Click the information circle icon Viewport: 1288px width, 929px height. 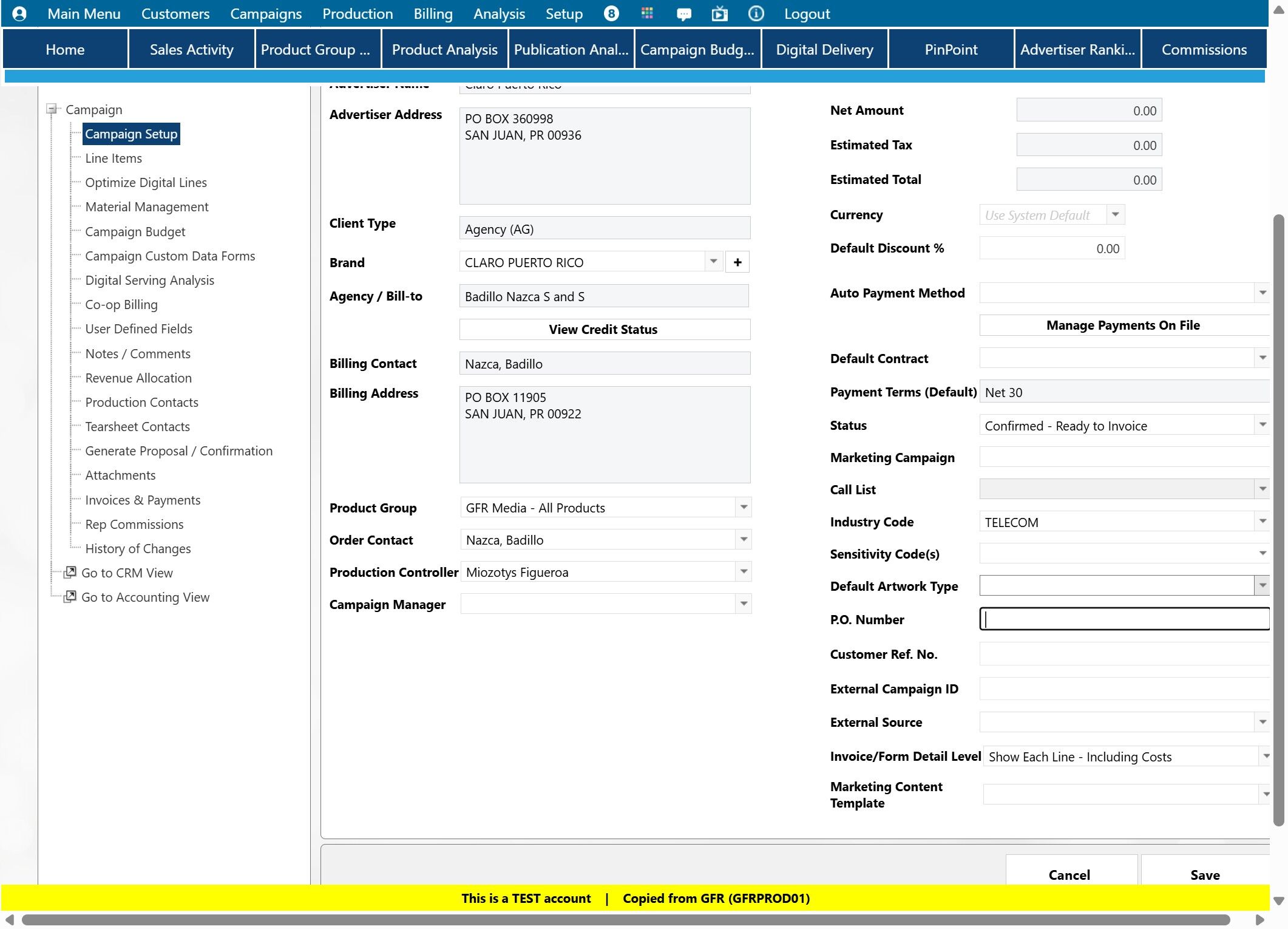tap(756, 13)
